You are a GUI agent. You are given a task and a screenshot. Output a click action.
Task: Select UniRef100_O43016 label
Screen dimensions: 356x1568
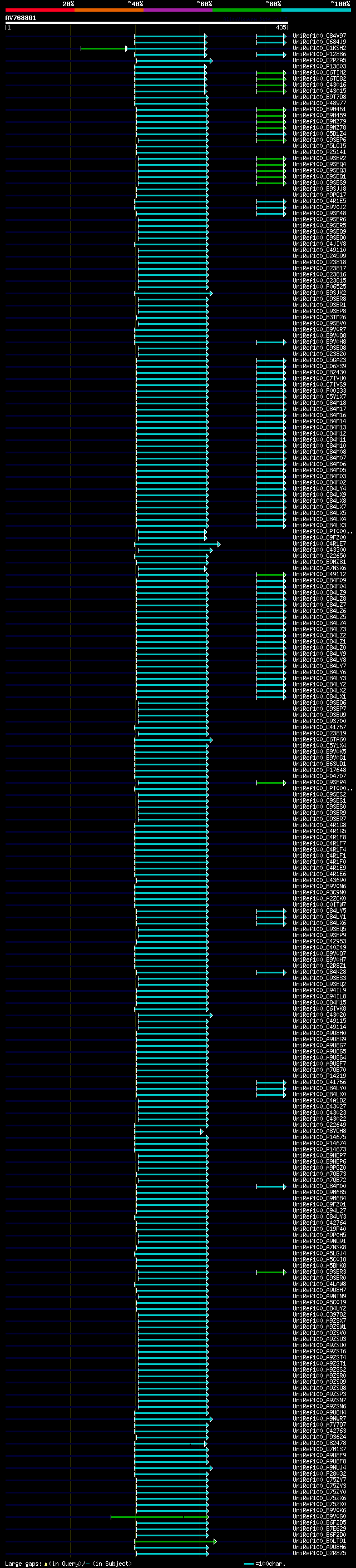[x=319, y=85]
